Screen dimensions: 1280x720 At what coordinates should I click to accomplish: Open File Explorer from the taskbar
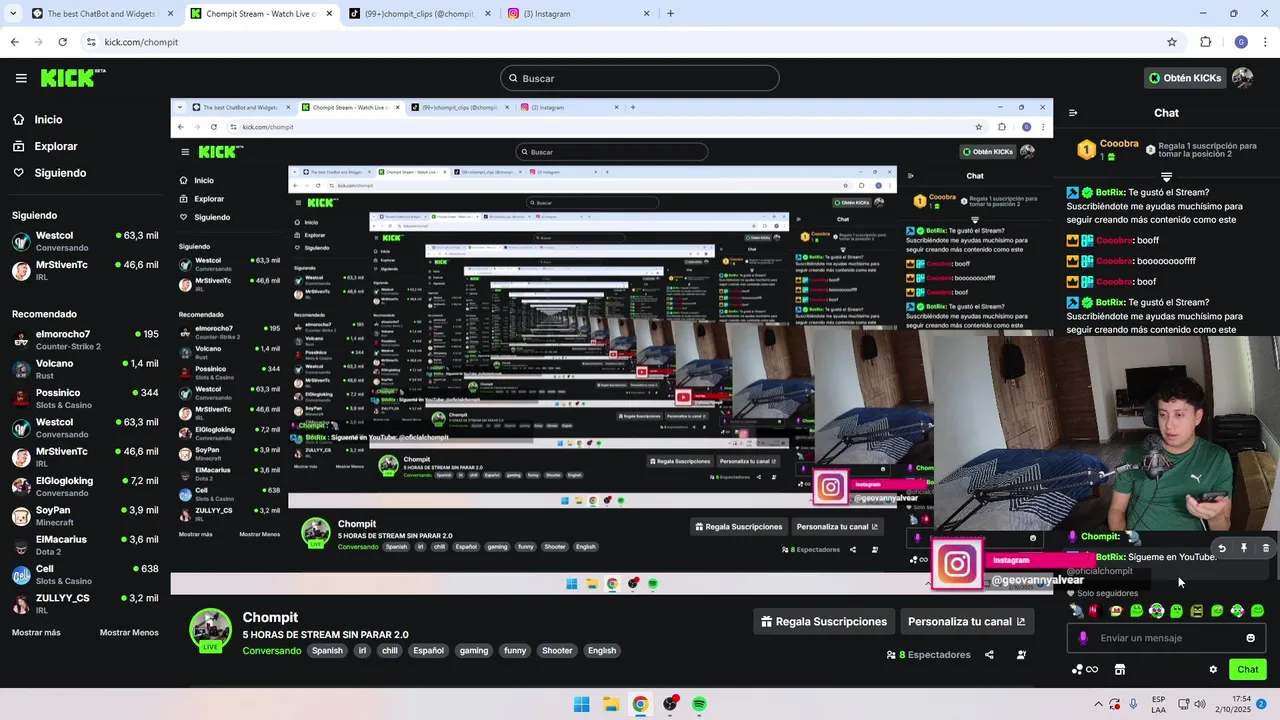611,704
